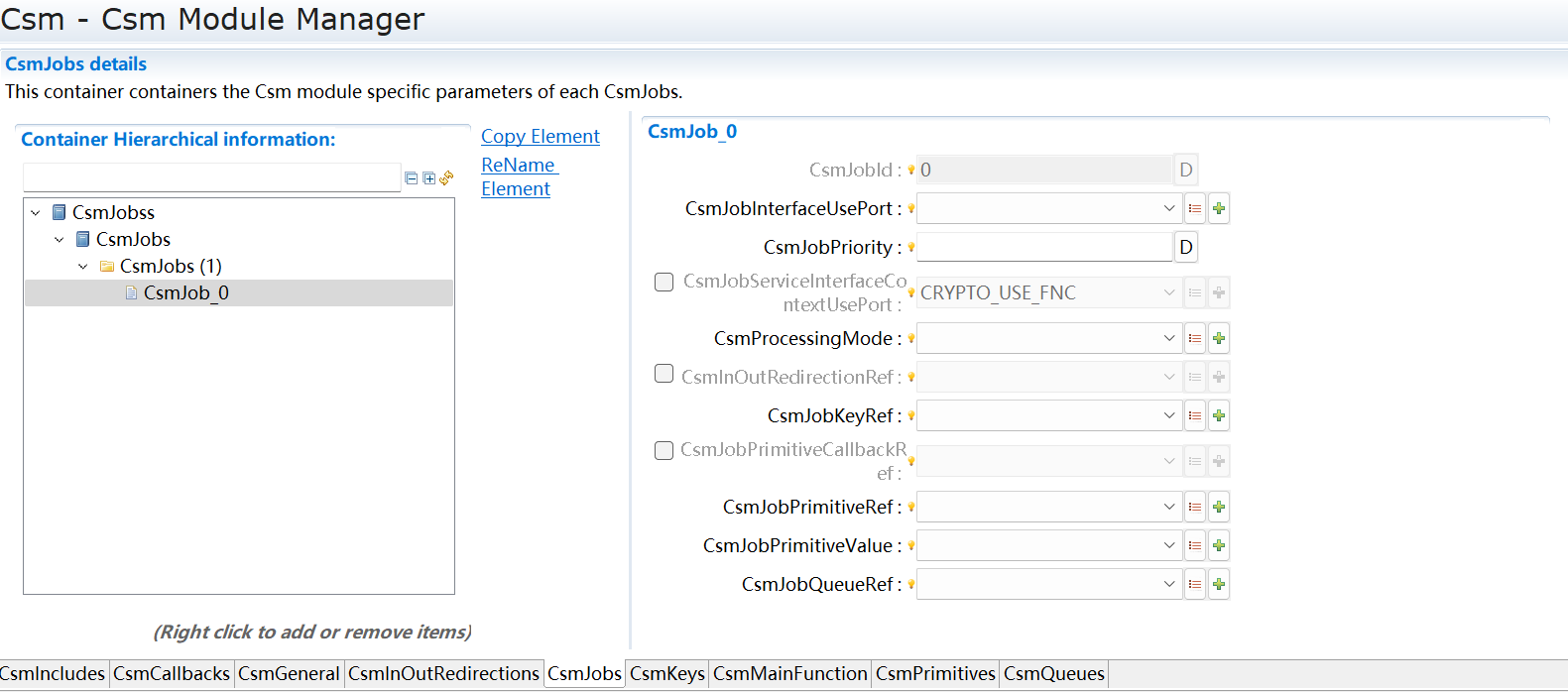Click the expand all tree icon
1568x692 pixels.
428,178
